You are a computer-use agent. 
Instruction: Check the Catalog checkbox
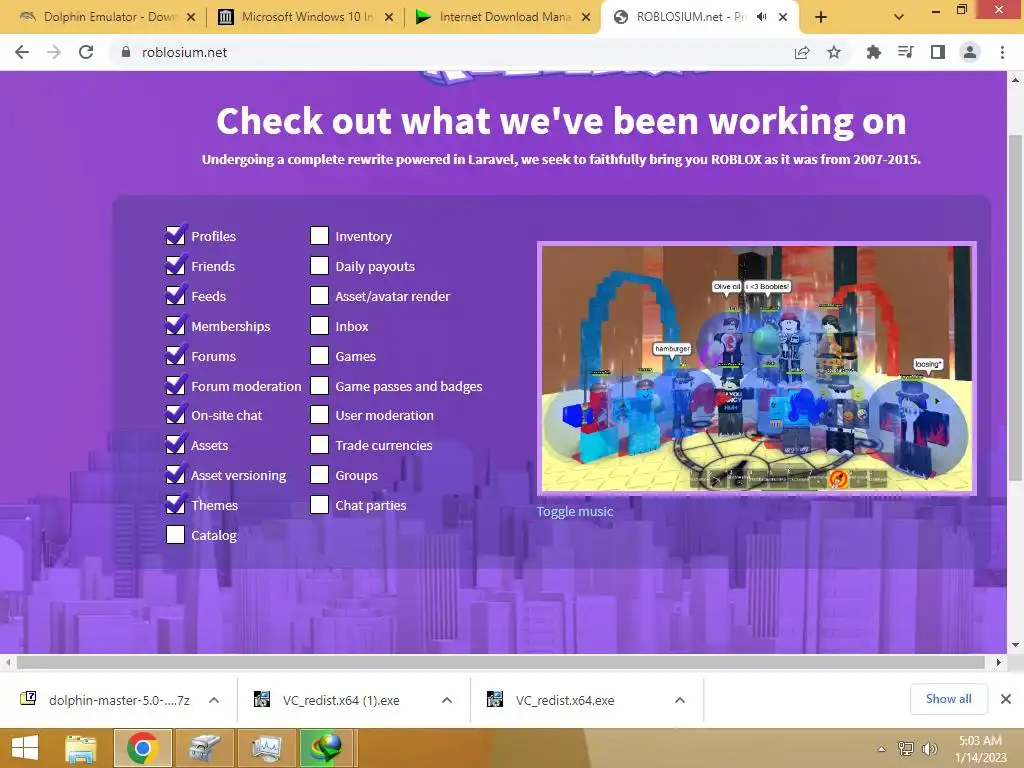pos(175,534)
